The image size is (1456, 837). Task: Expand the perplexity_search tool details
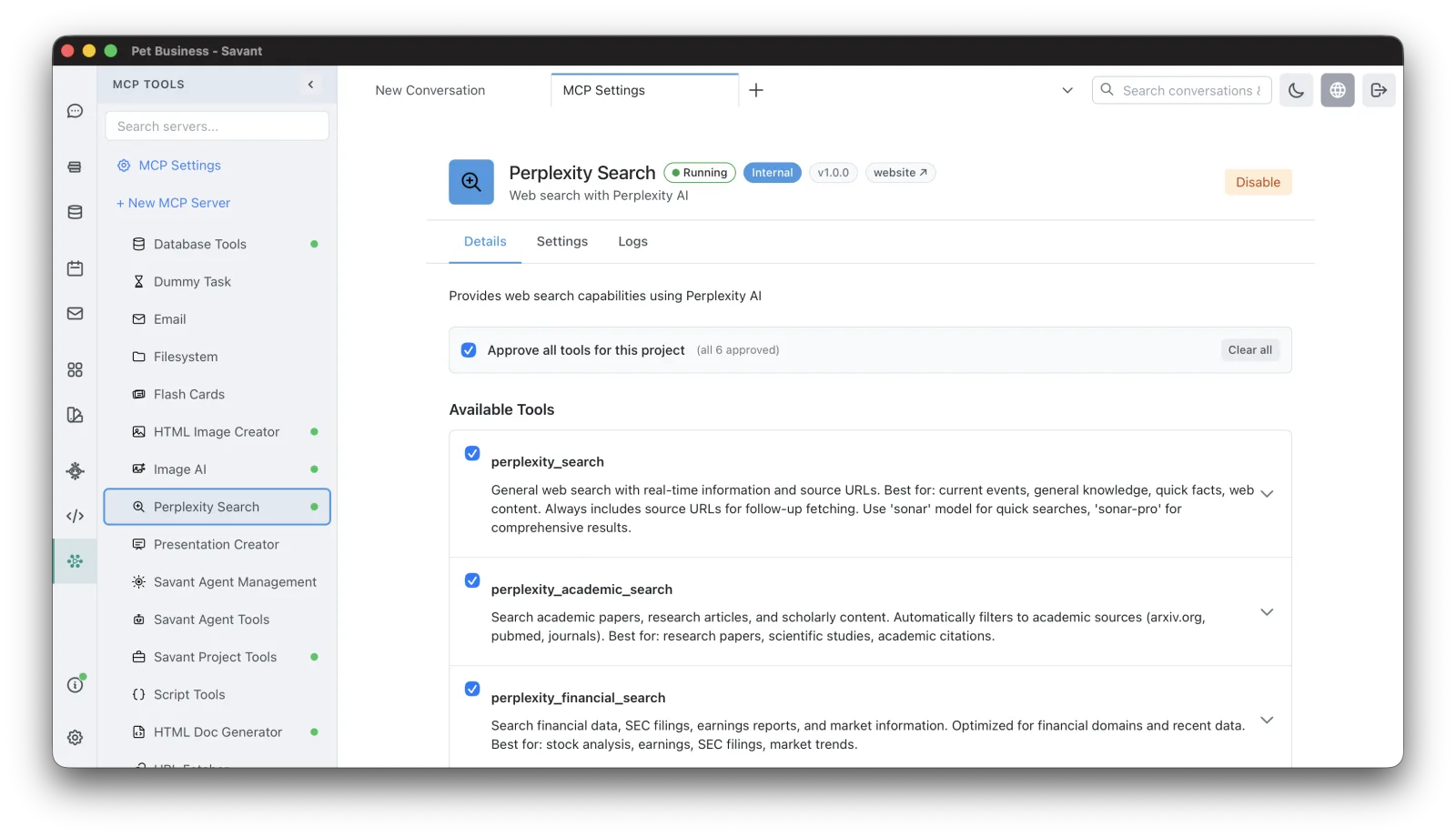pyautogui.click(x=1267, y=493)
